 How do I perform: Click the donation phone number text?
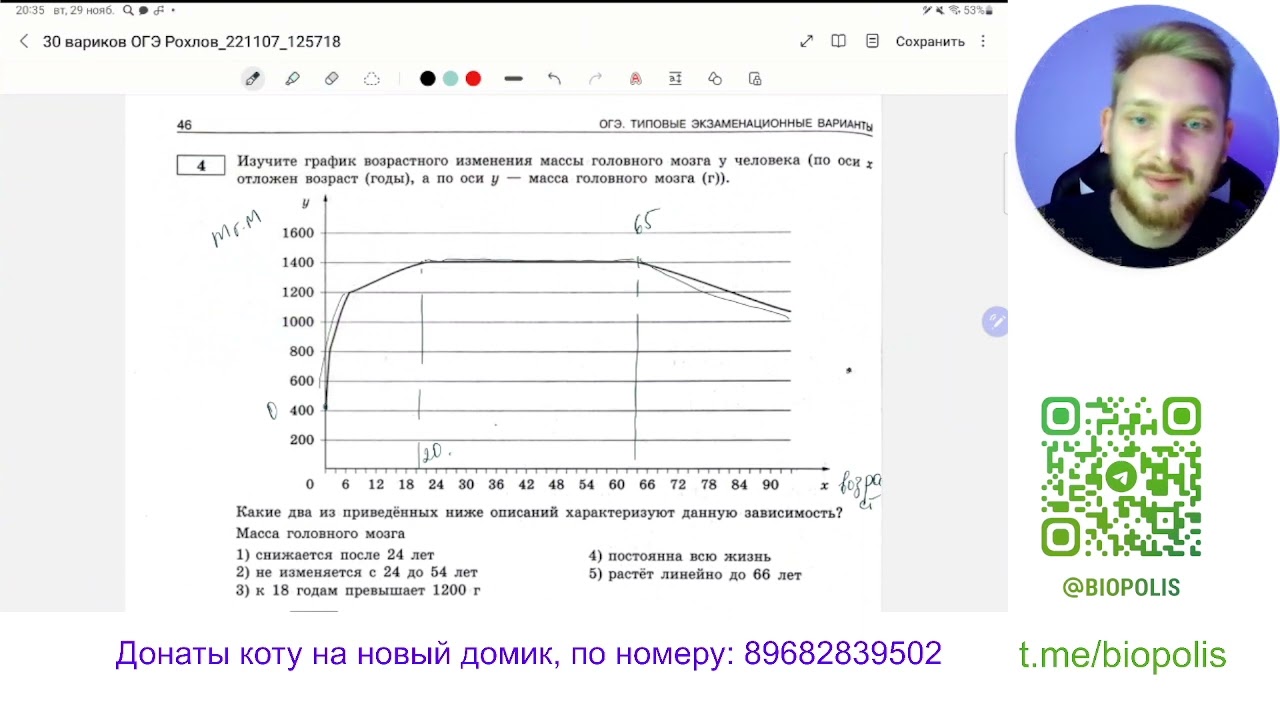(843, 653)
